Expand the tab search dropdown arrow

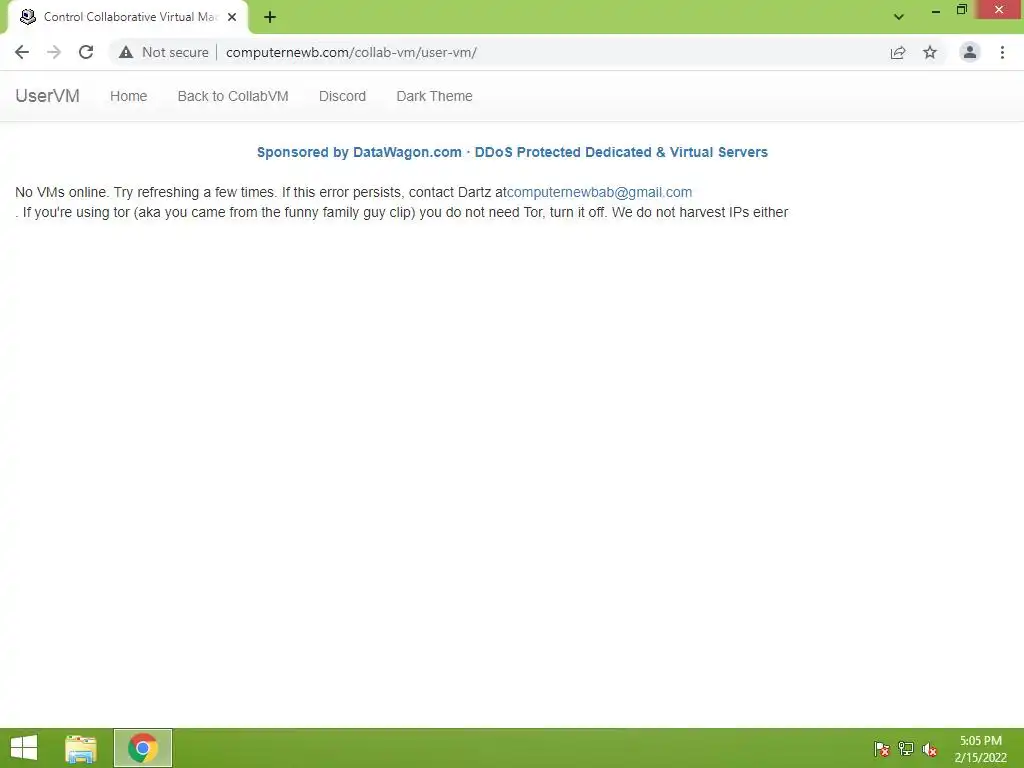pyautogui.click(x=899, y=17)
